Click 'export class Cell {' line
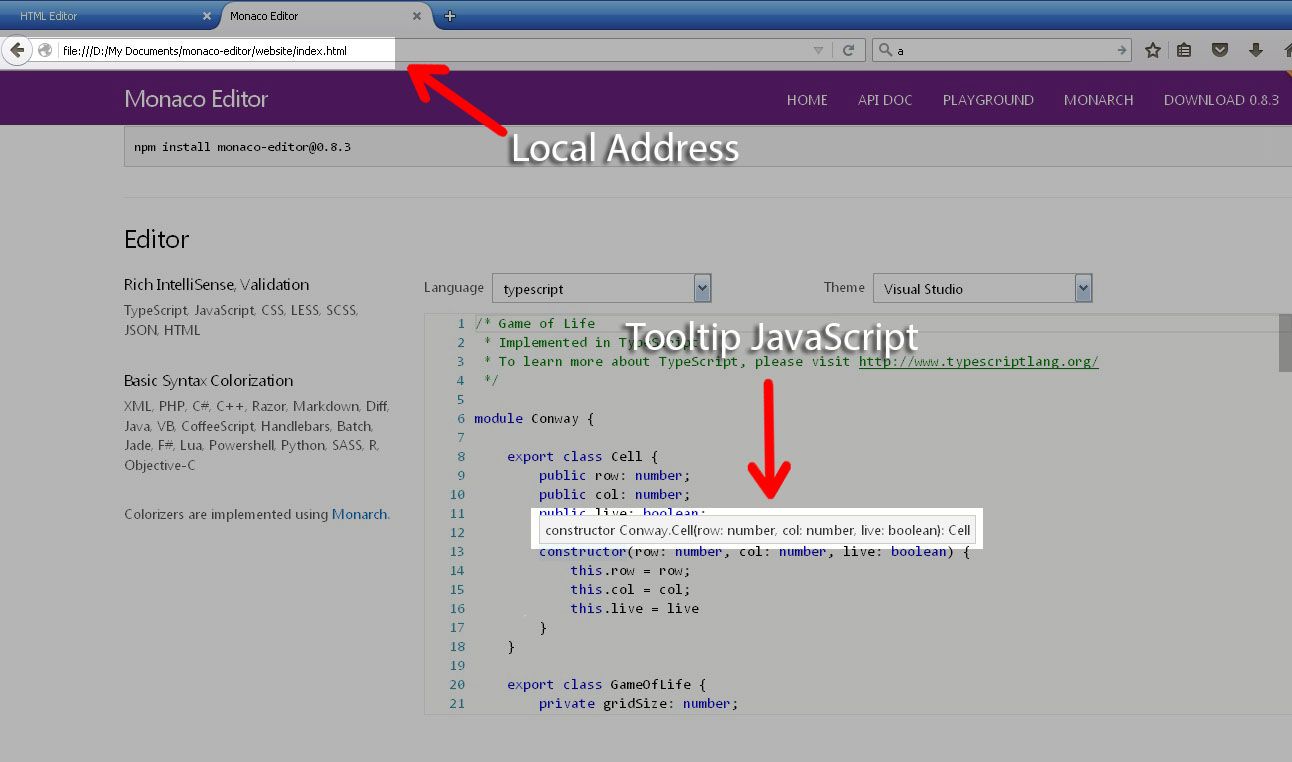This screenshot has height=762, width=1292. point(582,456)
